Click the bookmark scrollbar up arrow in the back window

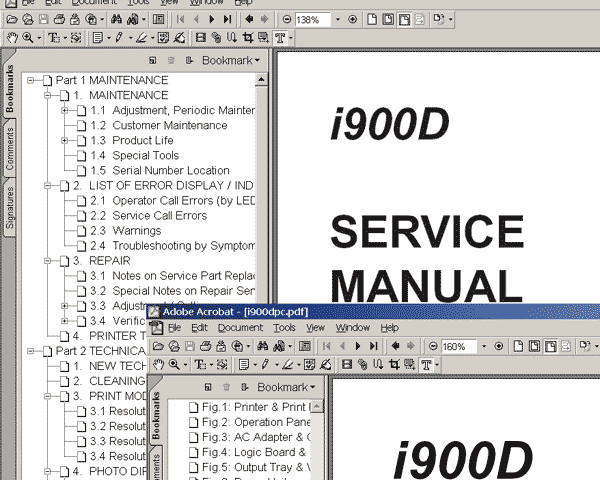click(x=261, y=80)
